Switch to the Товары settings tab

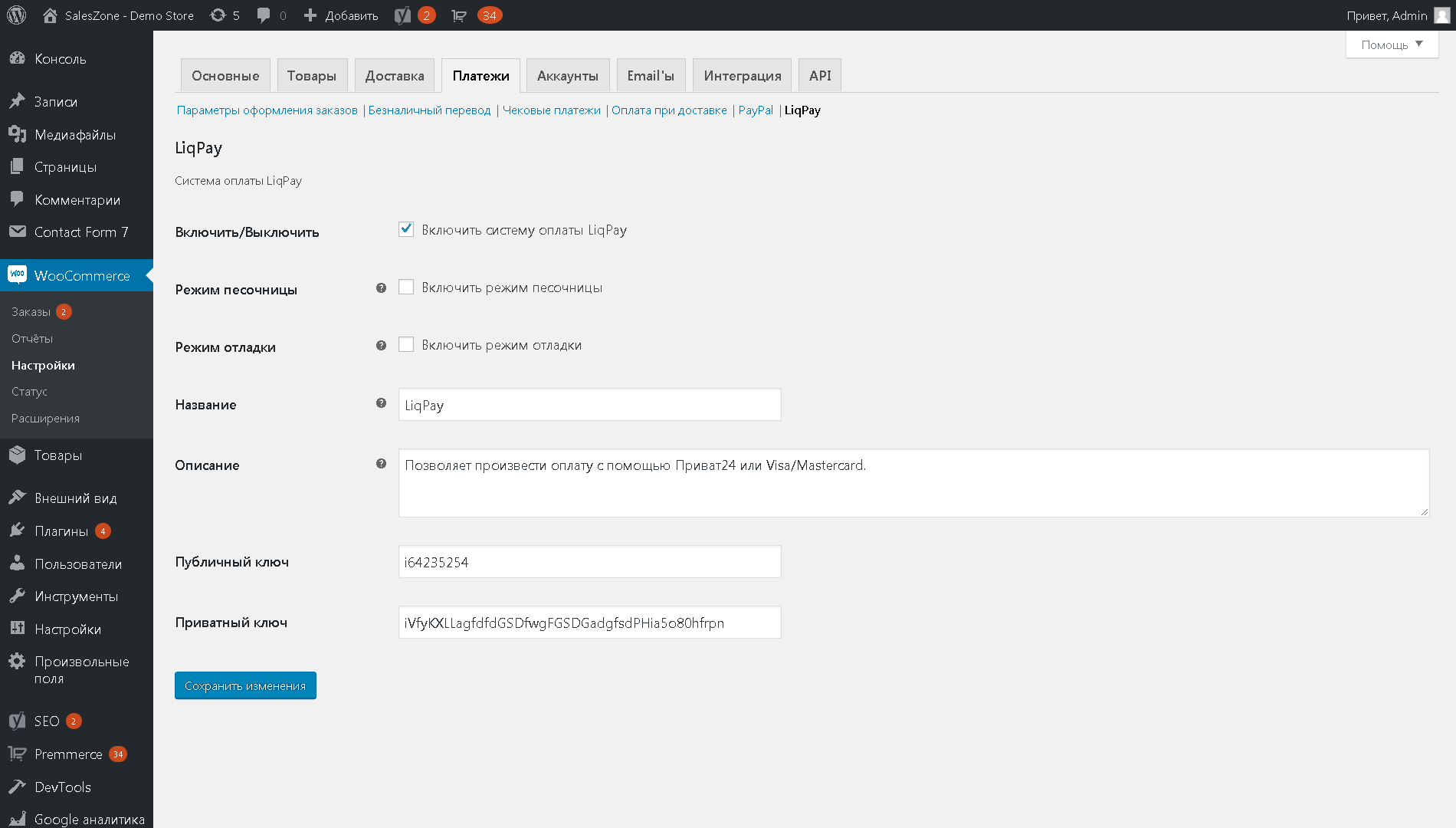click(x=312, y=76)
